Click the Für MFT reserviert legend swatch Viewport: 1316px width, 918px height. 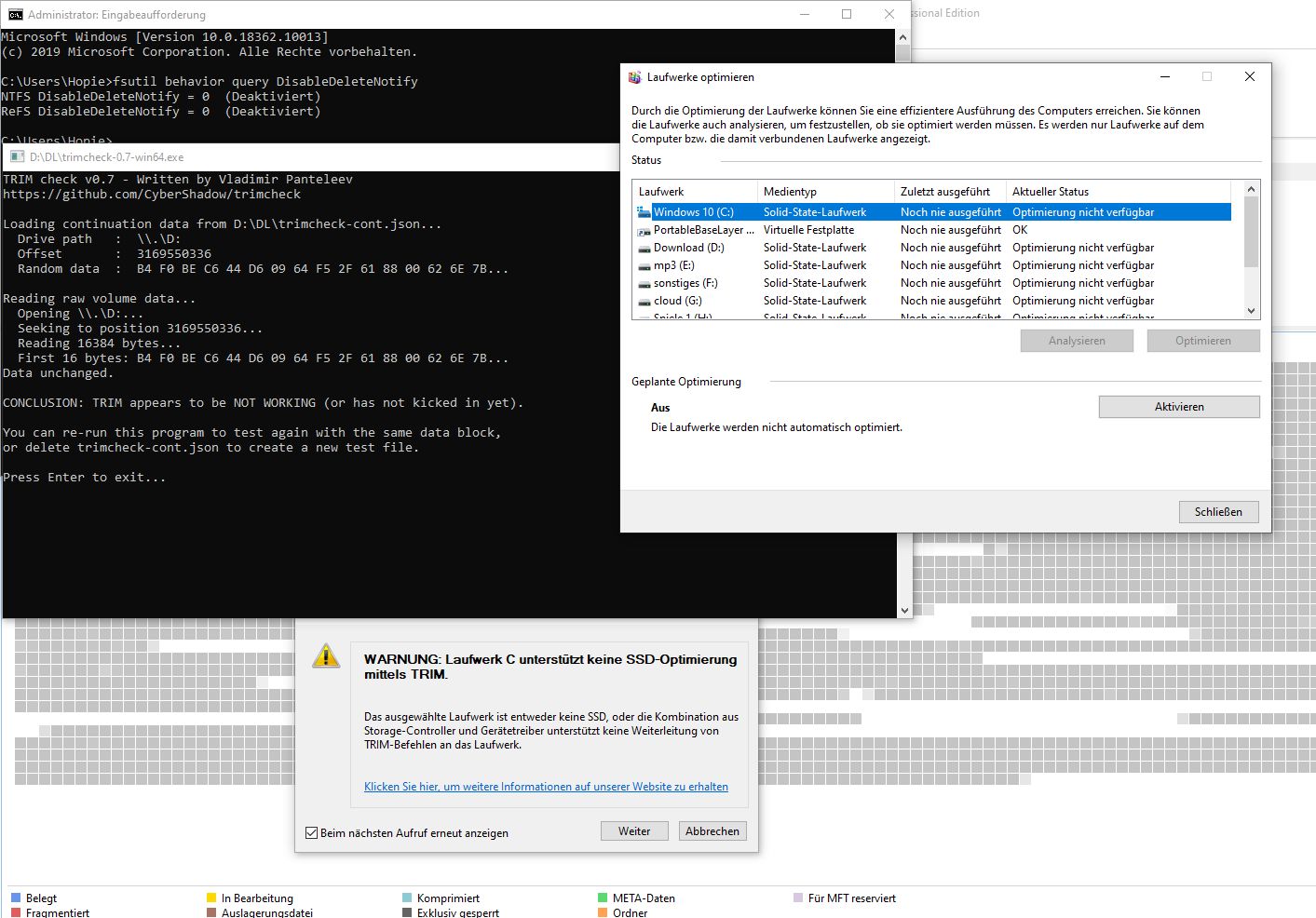[x=798, y=898]
